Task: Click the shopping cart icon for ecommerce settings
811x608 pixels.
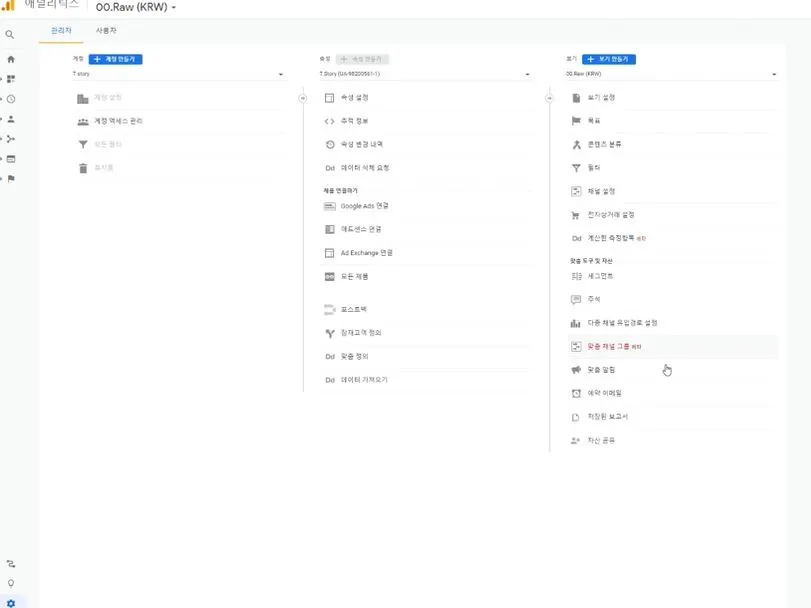Action: coord(575,215)
